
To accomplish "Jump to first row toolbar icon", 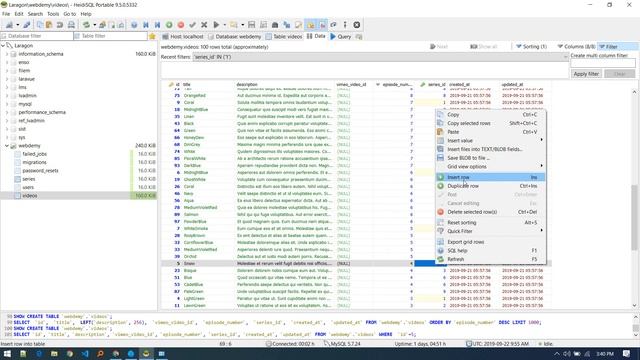I will (146, 25).
